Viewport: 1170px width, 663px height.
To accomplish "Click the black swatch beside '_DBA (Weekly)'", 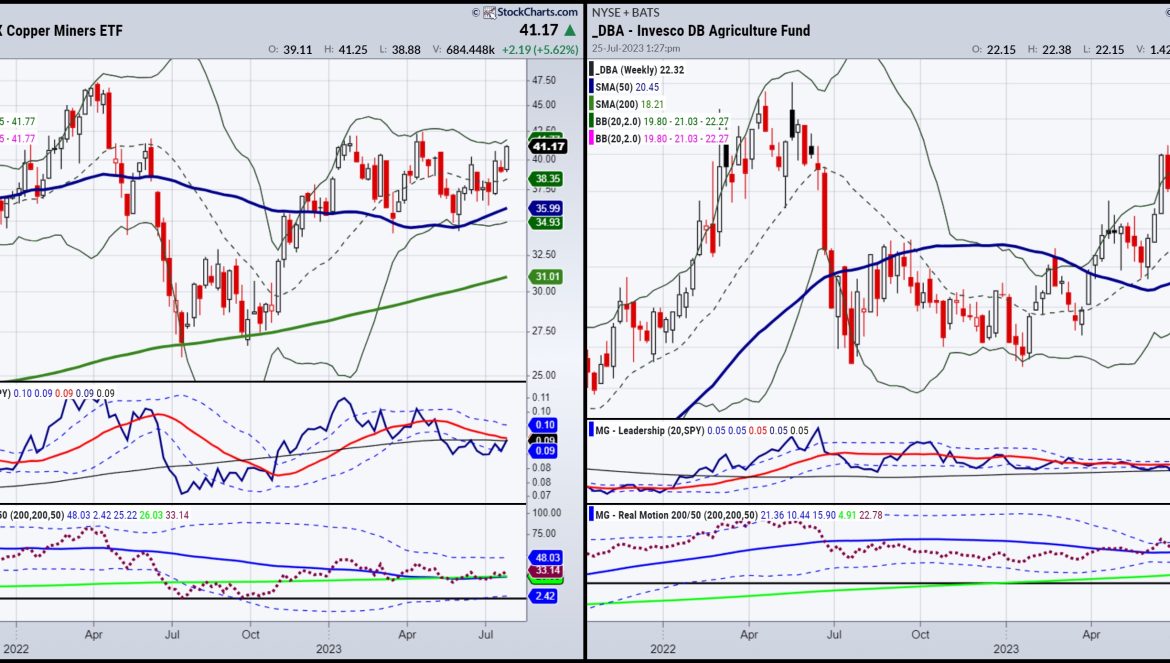I will coord(592,69).
